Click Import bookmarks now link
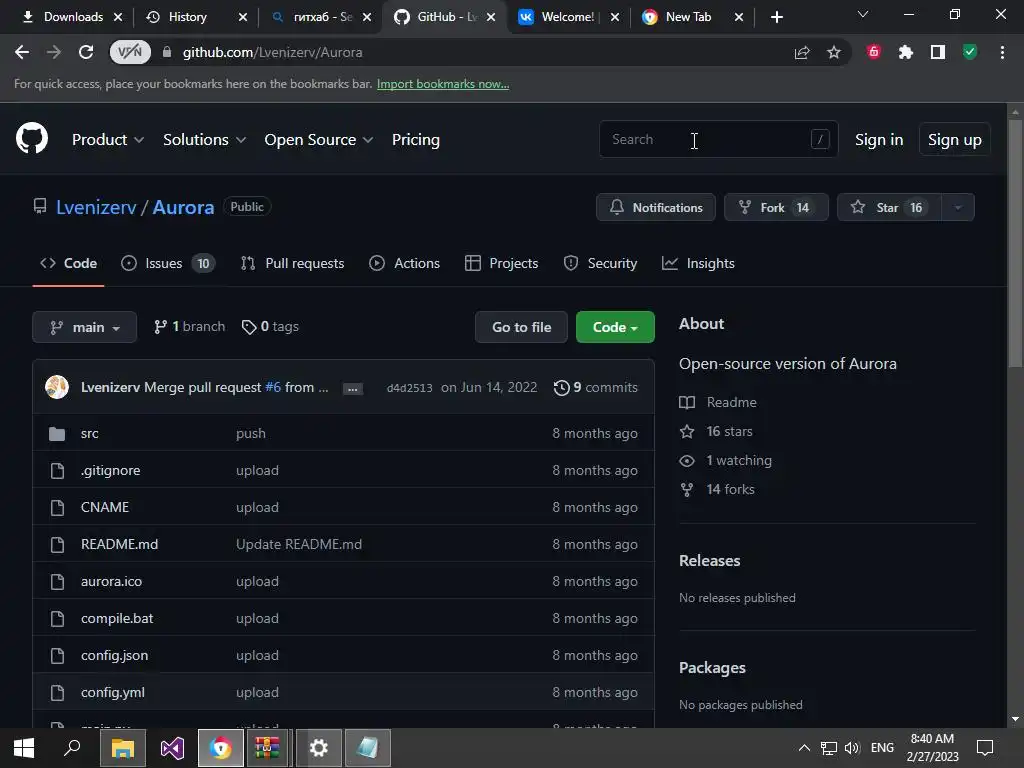 coord(443,84)
